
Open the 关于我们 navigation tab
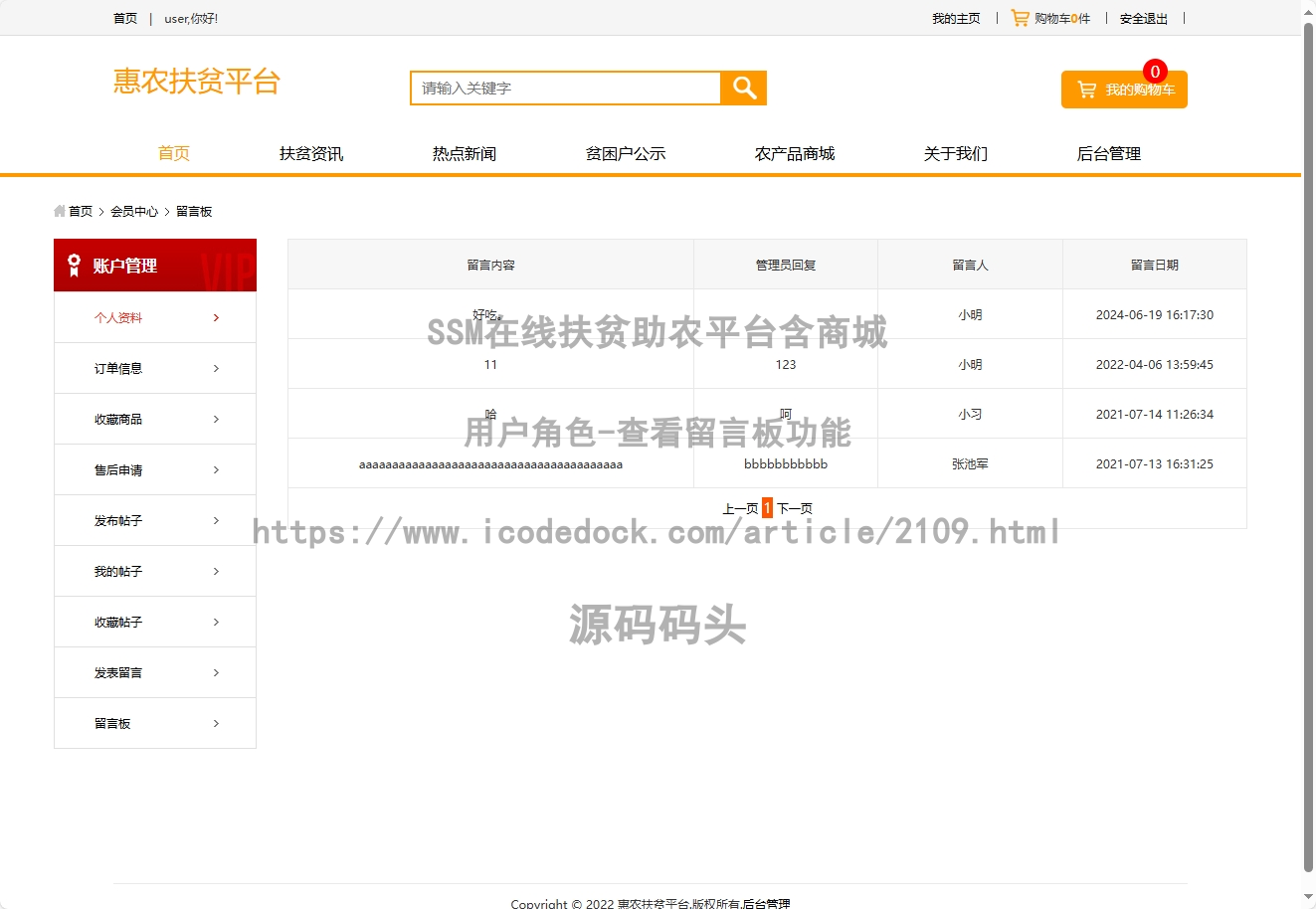[x=956, y=153]
